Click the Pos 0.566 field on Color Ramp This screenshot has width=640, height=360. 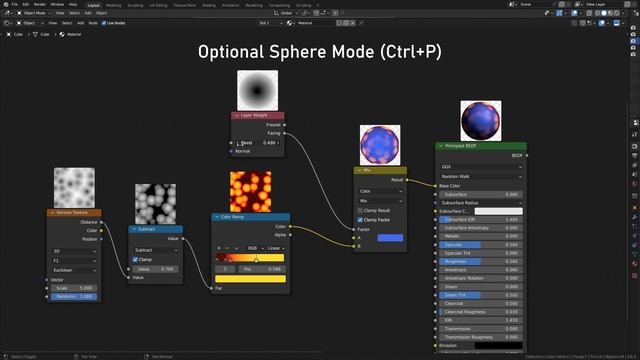262,269
